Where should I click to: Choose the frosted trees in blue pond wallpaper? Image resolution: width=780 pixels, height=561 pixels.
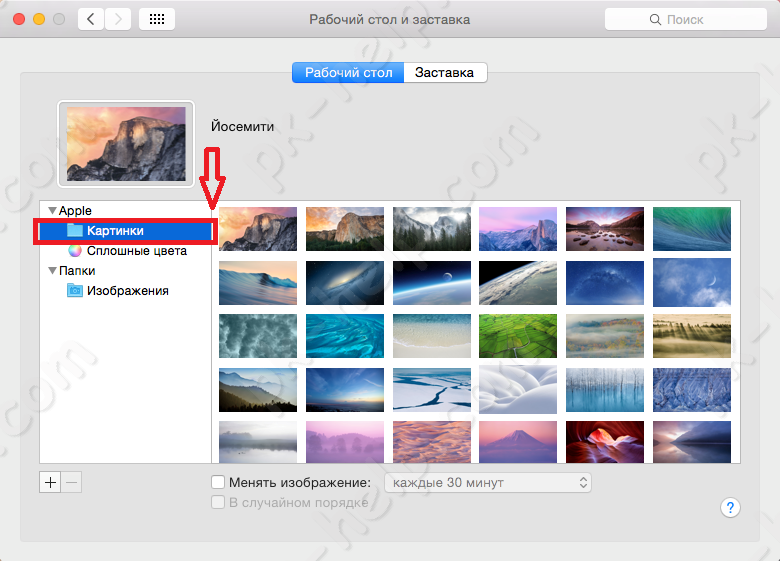(x=605, y=389)
